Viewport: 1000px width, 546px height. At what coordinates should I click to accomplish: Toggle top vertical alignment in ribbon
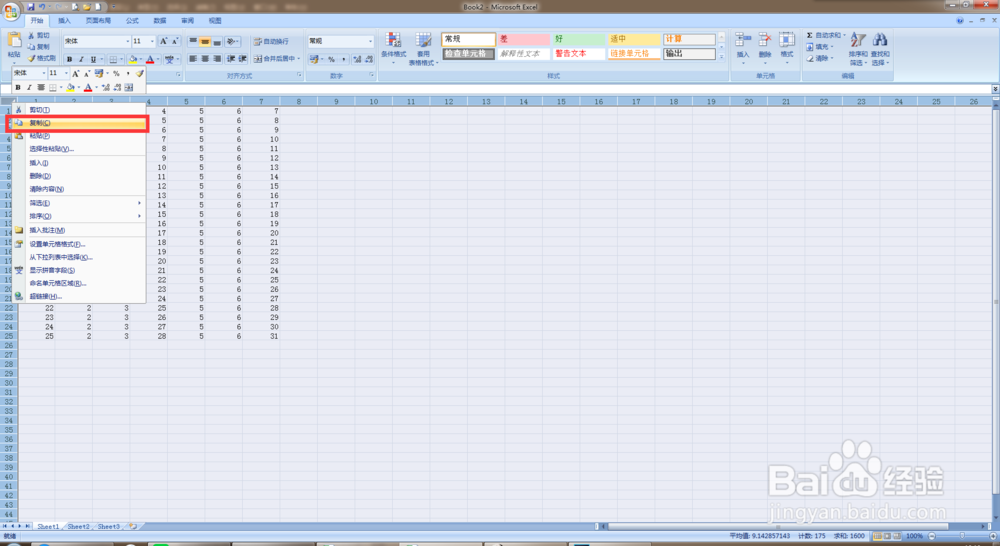click(x=193, y=41)
